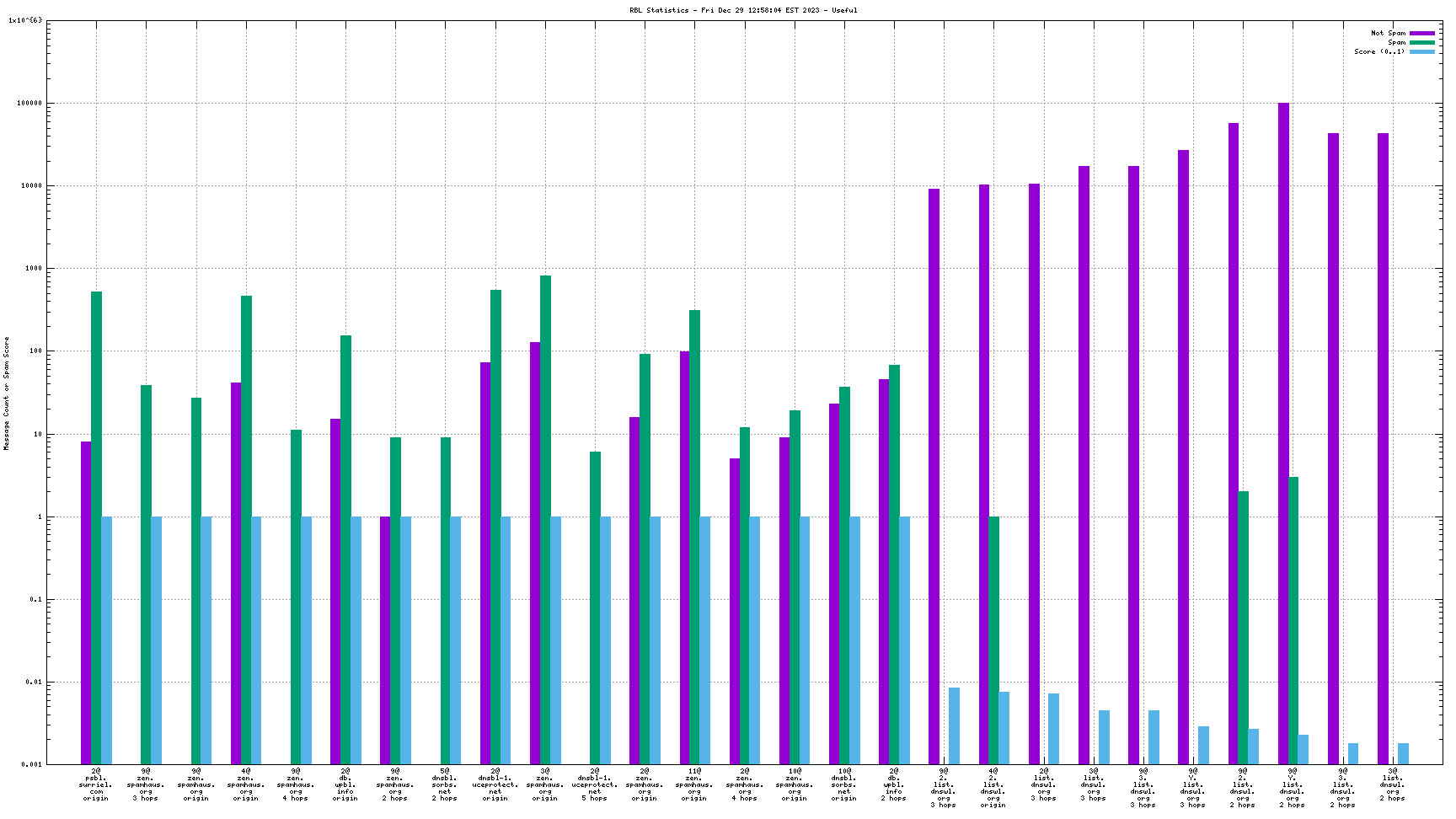The image size is (1456, 819).
Task: Select the dnsbl-1.uceprotect.net 5 hops axis label
Action: click(595, 784)
